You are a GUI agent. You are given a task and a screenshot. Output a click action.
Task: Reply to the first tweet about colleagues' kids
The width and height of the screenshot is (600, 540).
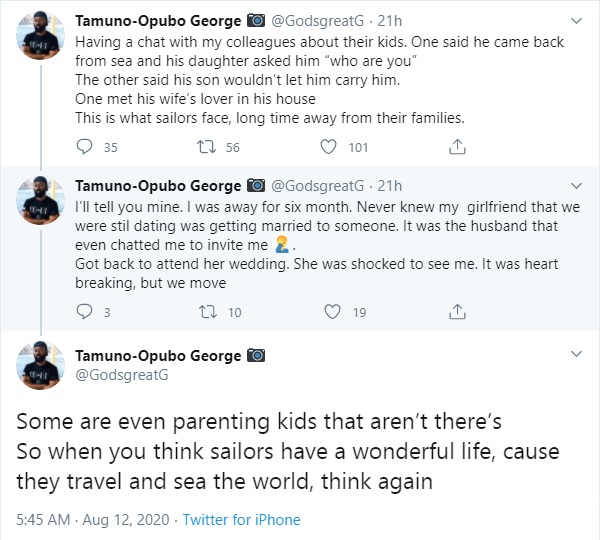pyautogui.click(x=84, y=148)
